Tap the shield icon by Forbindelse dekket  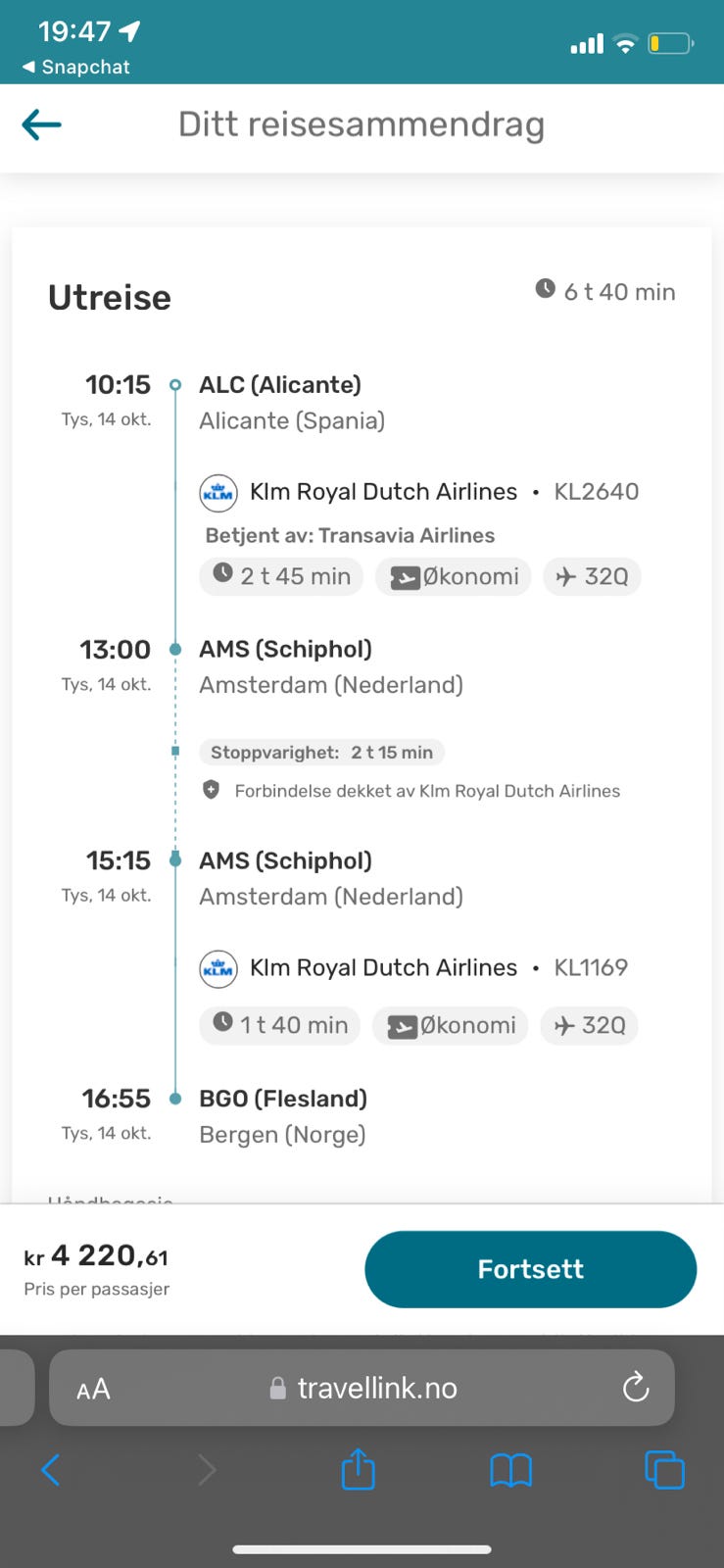(x=211, y=790)
